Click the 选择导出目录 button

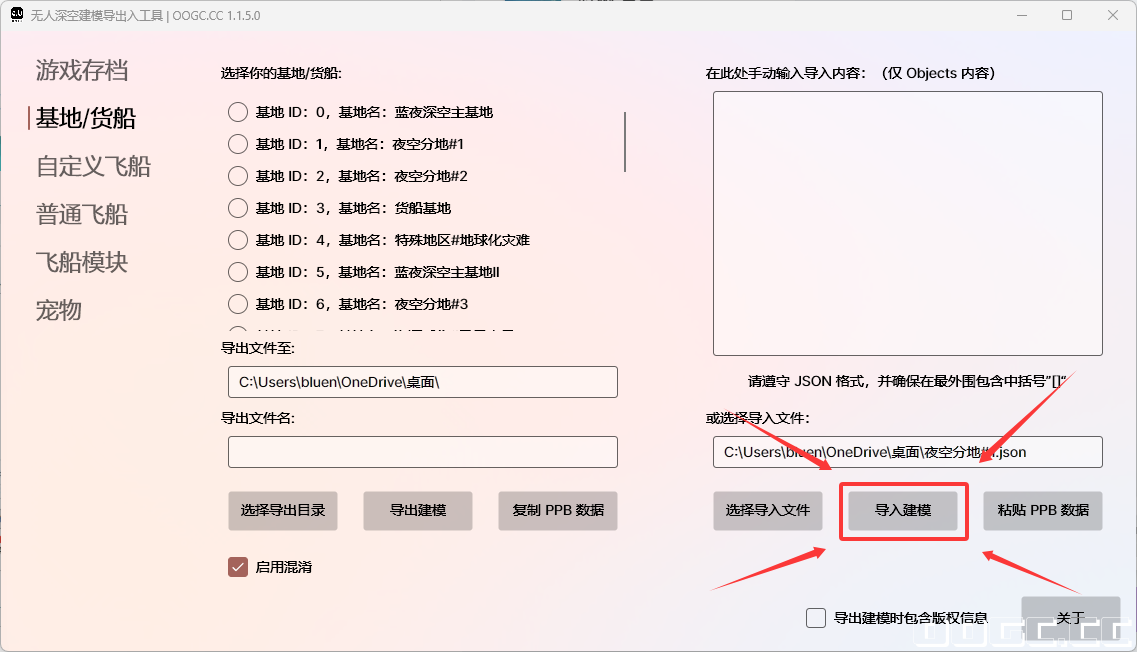283,510
